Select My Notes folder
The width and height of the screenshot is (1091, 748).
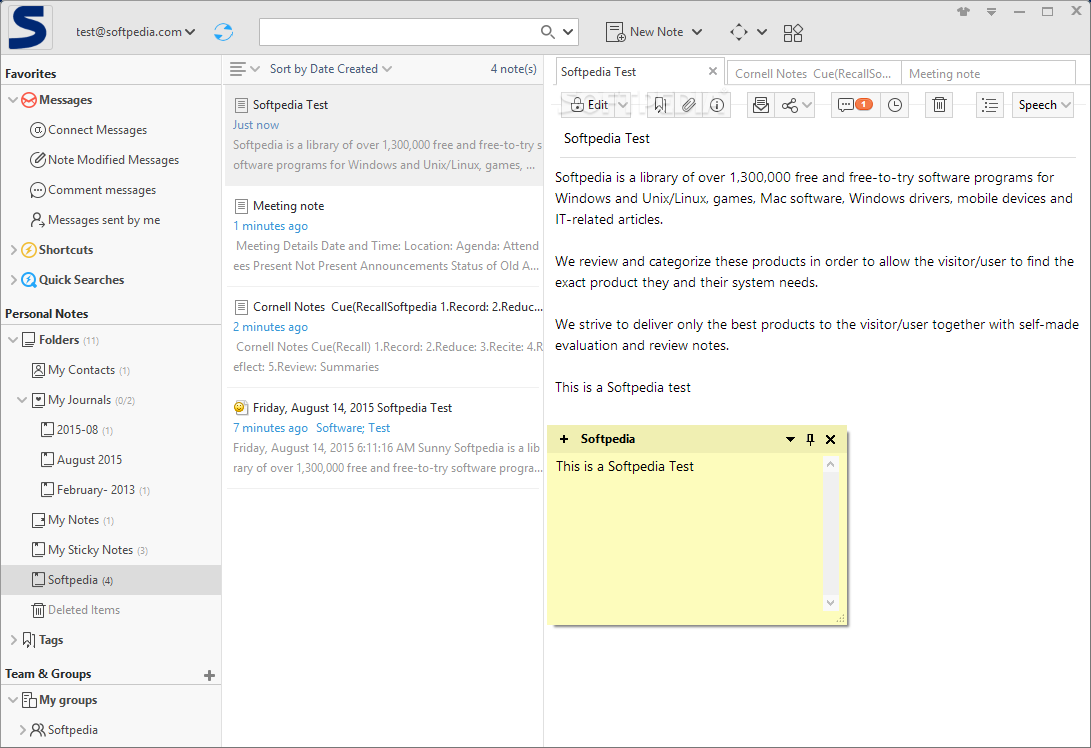tap(73, 520)
